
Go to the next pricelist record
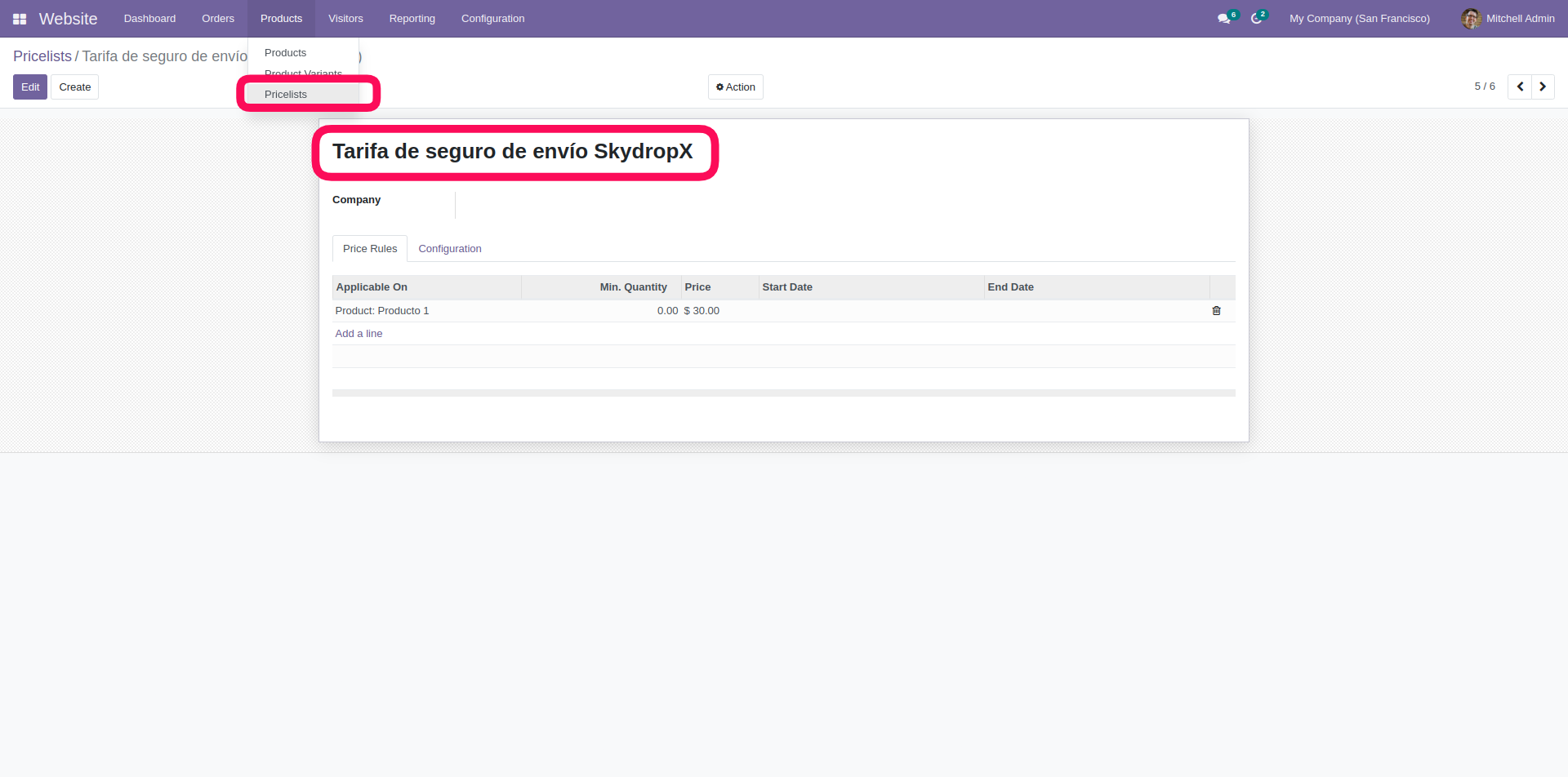(1543, 87)
